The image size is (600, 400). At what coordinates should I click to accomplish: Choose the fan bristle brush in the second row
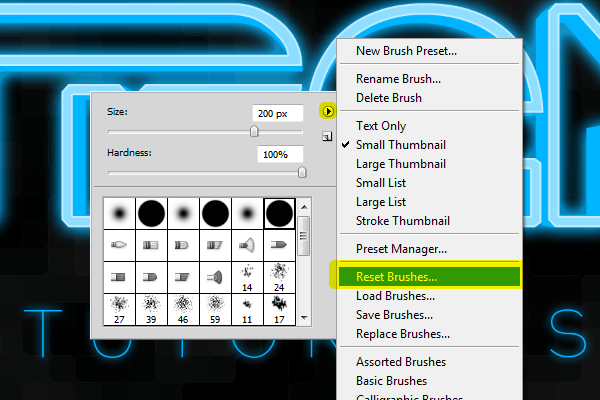247,245
